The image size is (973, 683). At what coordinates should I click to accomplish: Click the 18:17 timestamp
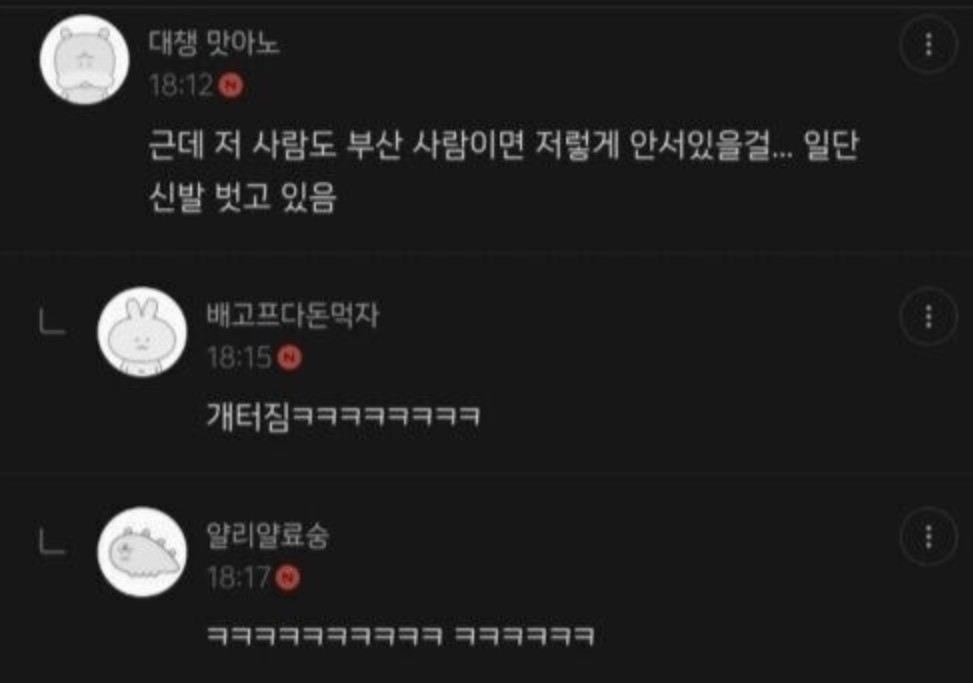238,578
